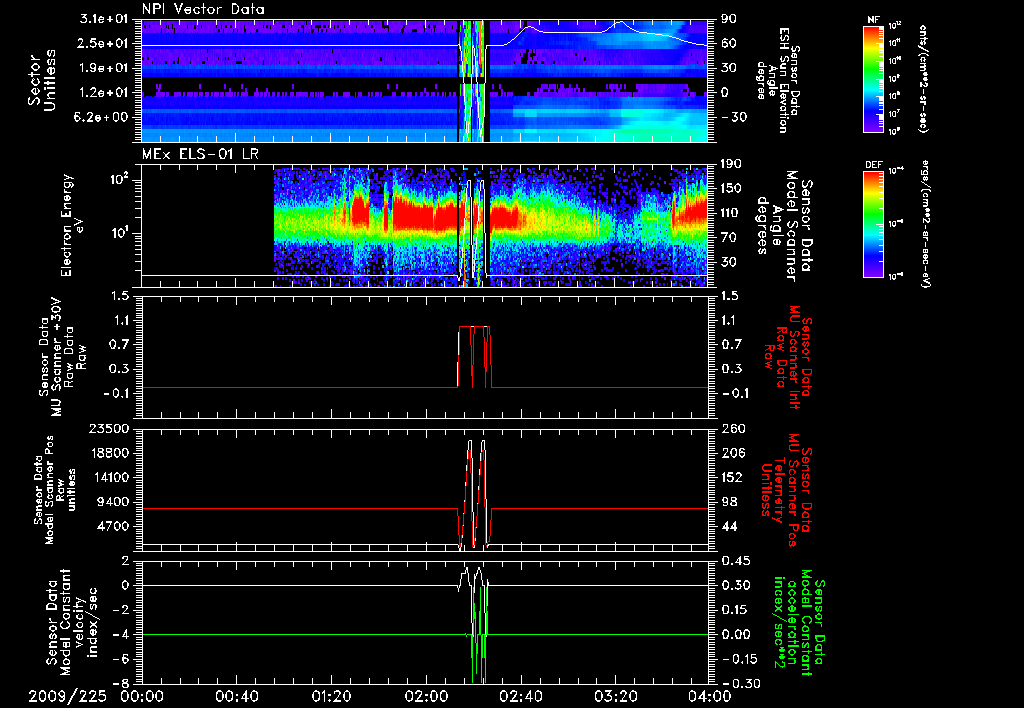Click the 00:00 time axis label

pos(142,696)
